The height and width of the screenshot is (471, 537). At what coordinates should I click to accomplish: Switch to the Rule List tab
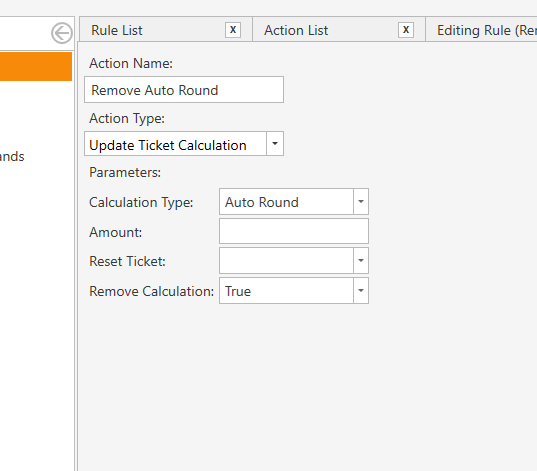pyautogui.click(x=117, y=30)
